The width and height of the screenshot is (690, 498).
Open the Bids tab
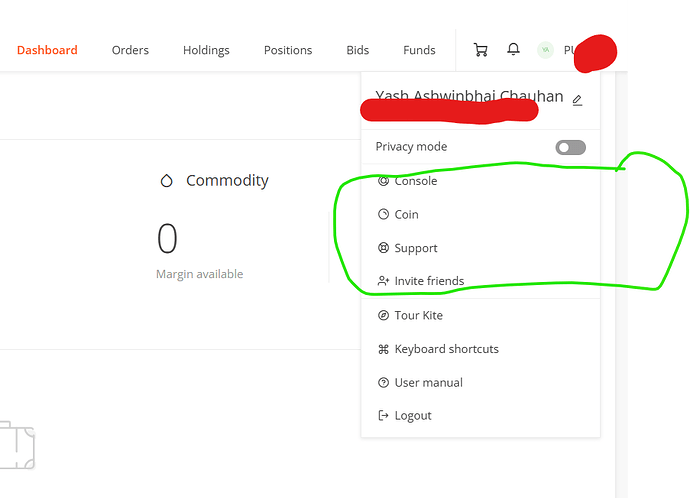click(x=357, y=50)
